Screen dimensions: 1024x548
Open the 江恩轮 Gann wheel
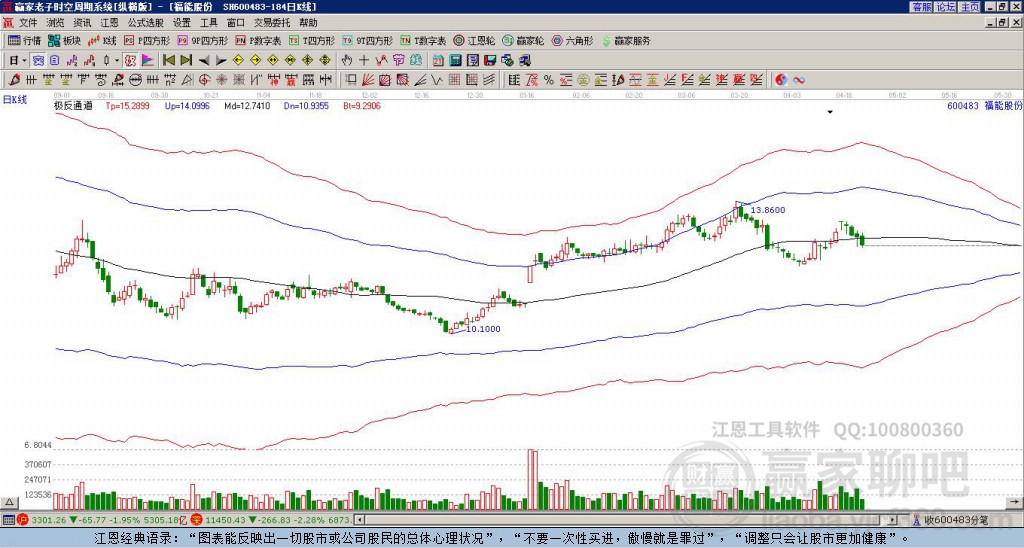click(474, 40)
